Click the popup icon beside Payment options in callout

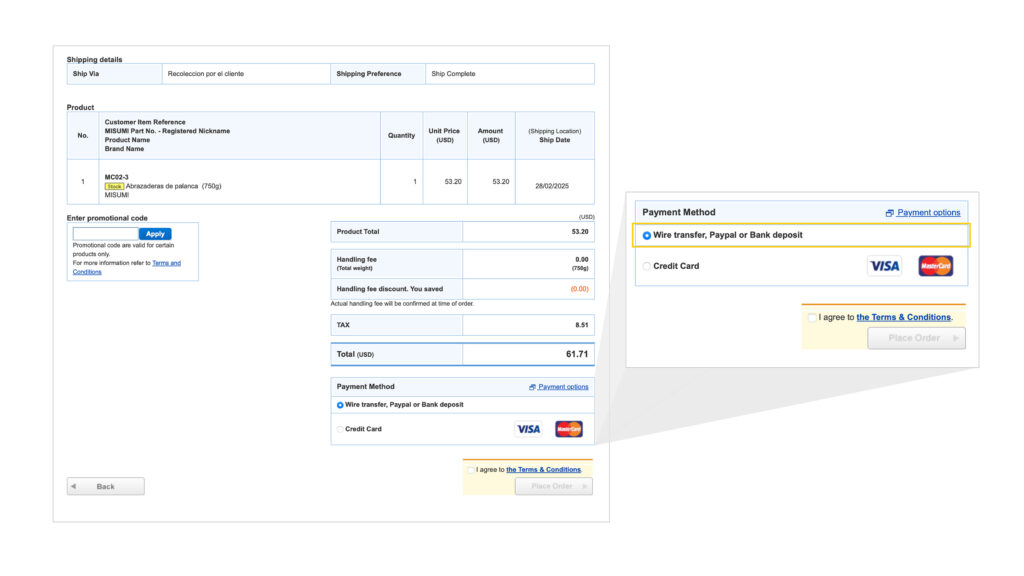coord(889,213)
